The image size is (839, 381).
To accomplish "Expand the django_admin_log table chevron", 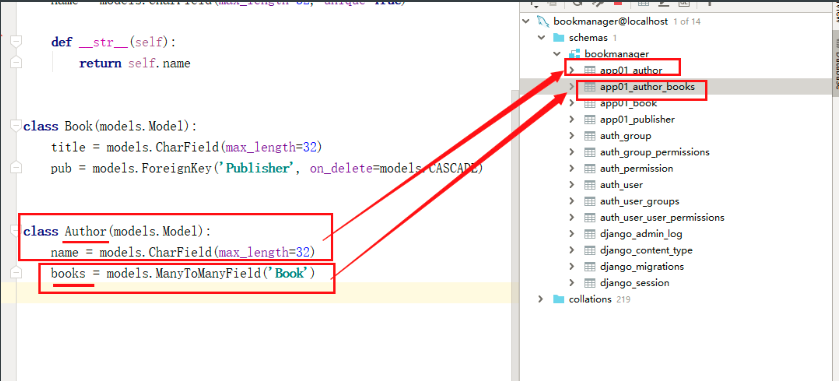I will pos(572,234).
